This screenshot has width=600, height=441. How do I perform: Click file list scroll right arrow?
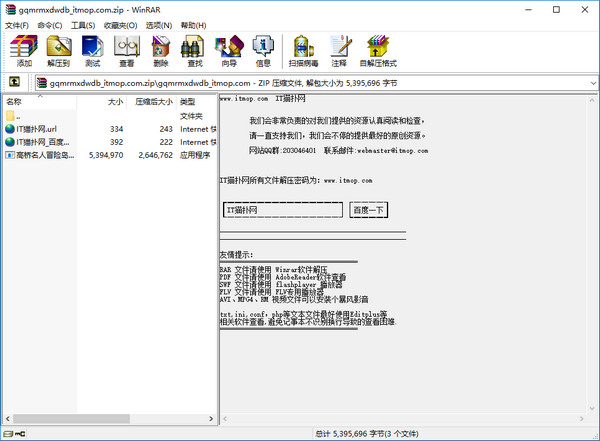click(211, 419)
